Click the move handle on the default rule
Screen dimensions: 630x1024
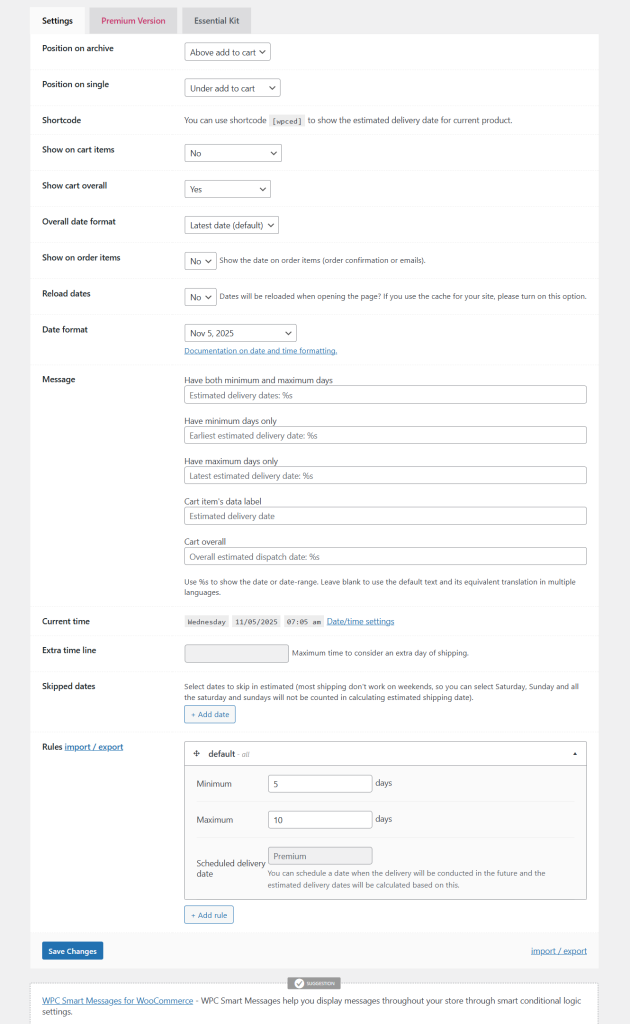tap(197, 752)
